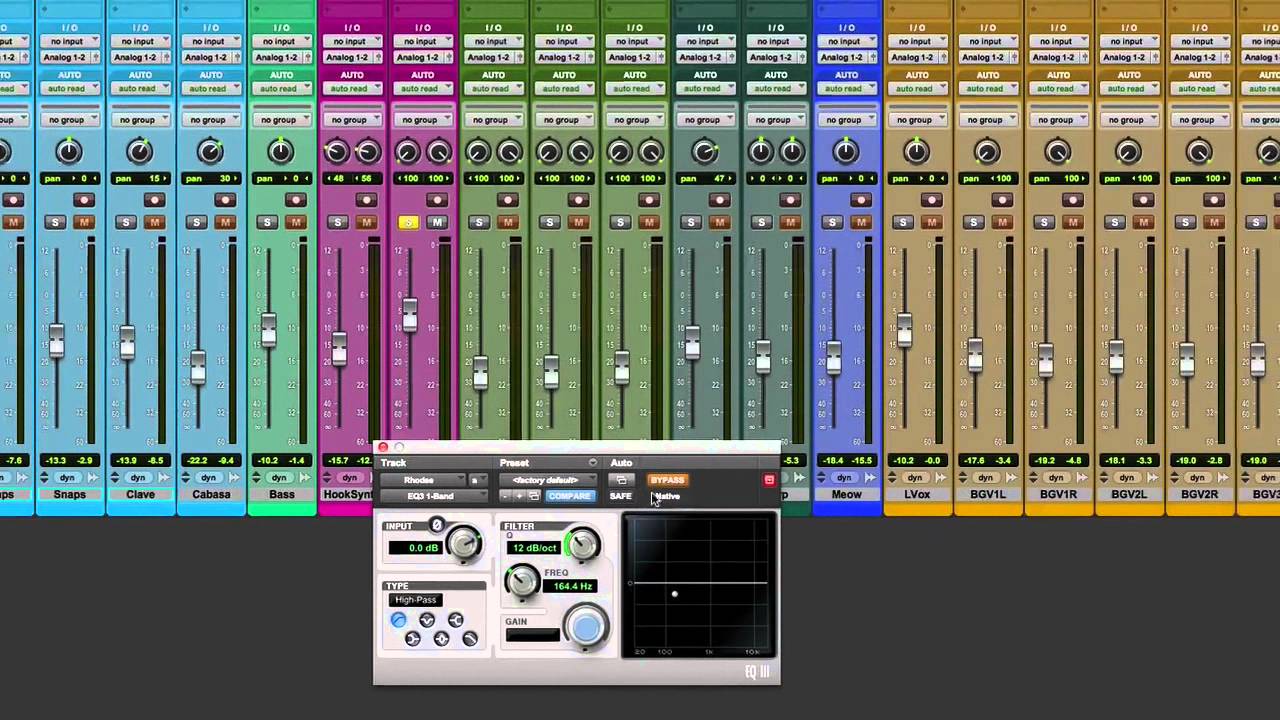Viewport: 1280px width, 720px height.
Task: Turn off the yellow lit solo button
Action: [x=408, y=222]
